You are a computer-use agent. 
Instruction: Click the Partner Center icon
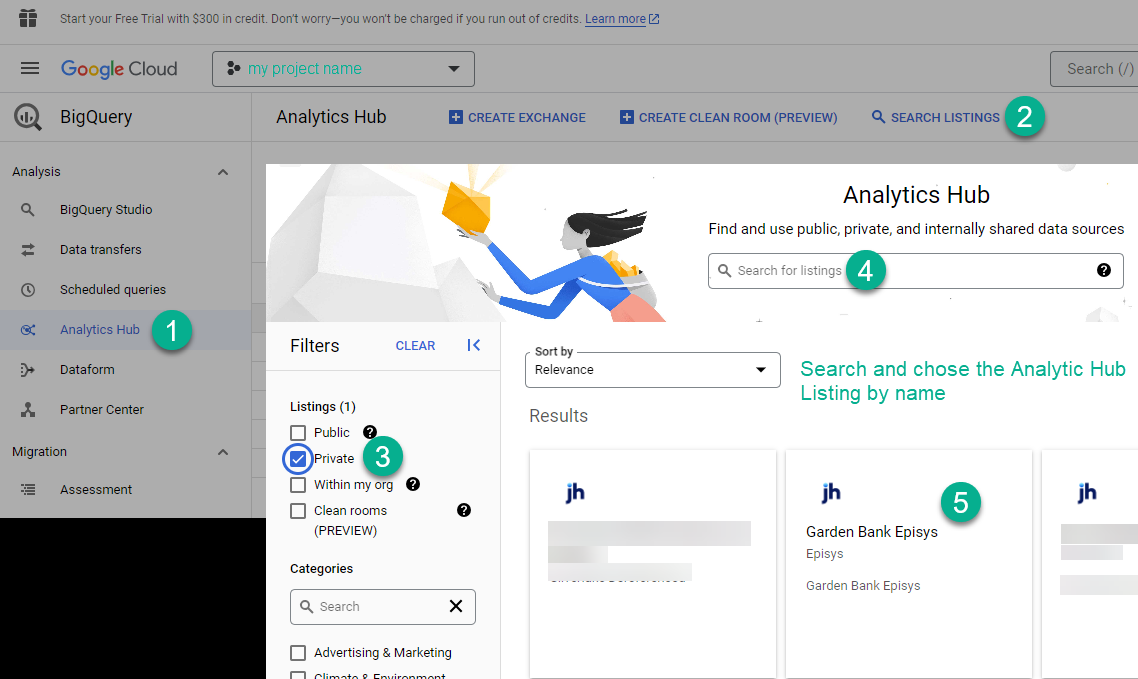[28, 410]
